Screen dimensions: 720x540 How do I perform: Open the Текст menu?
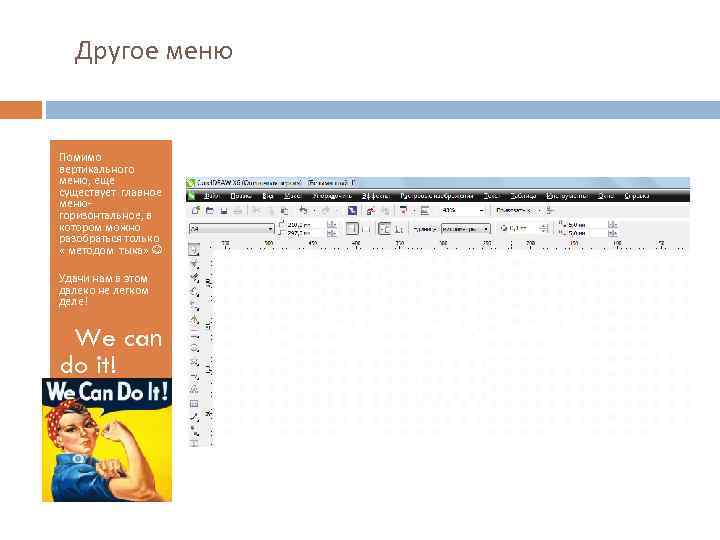491,196
